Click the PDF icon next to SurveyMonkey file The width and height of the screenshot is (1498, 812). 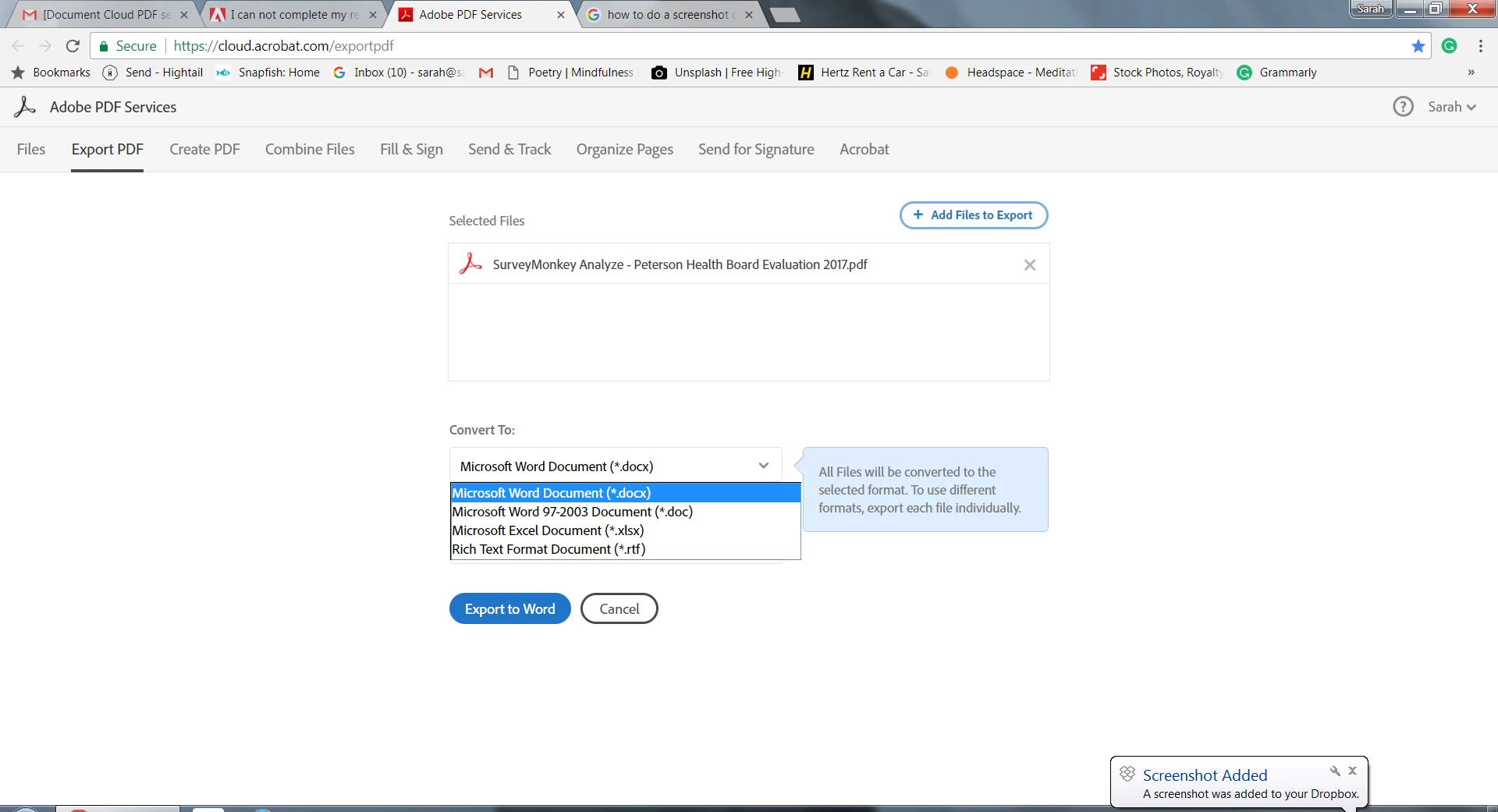tap(470, 264)
